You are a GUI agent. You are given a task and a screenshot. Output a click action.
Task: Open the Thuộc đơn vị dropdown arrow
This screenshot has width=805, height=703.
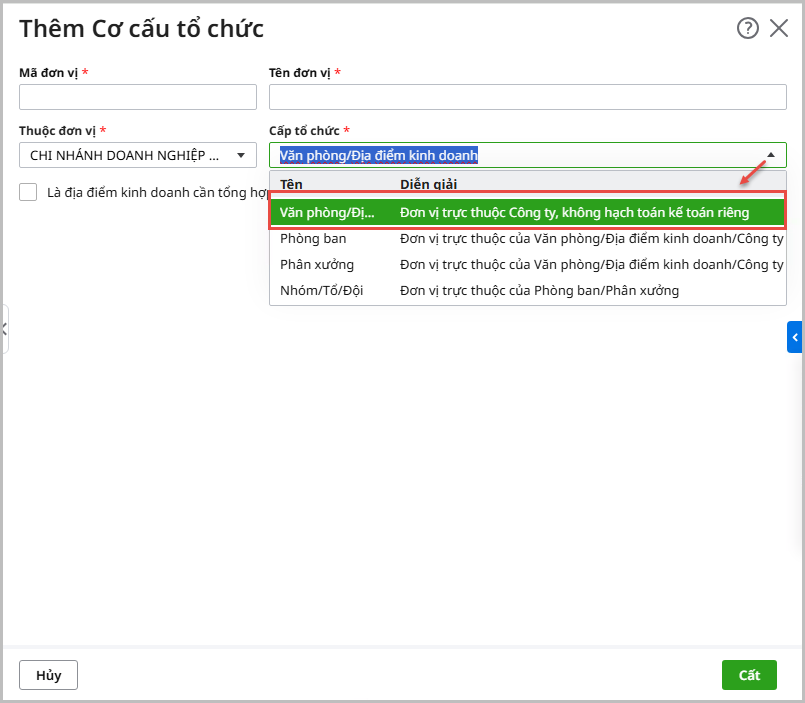240,155
